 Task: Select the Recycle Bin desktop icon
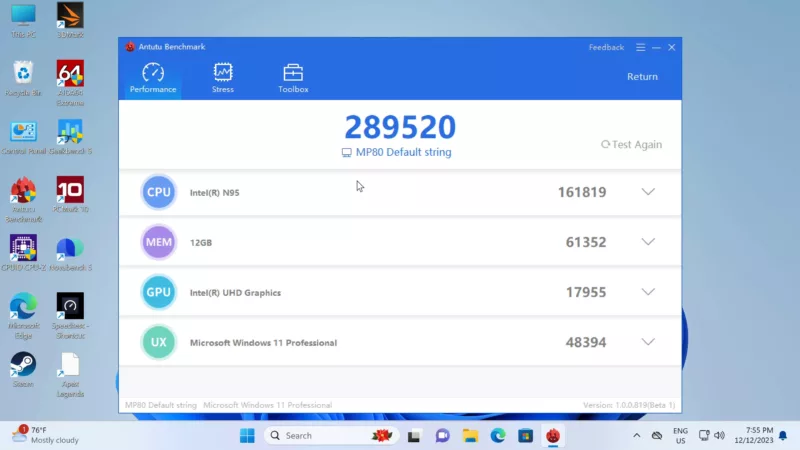click(23, 79)
